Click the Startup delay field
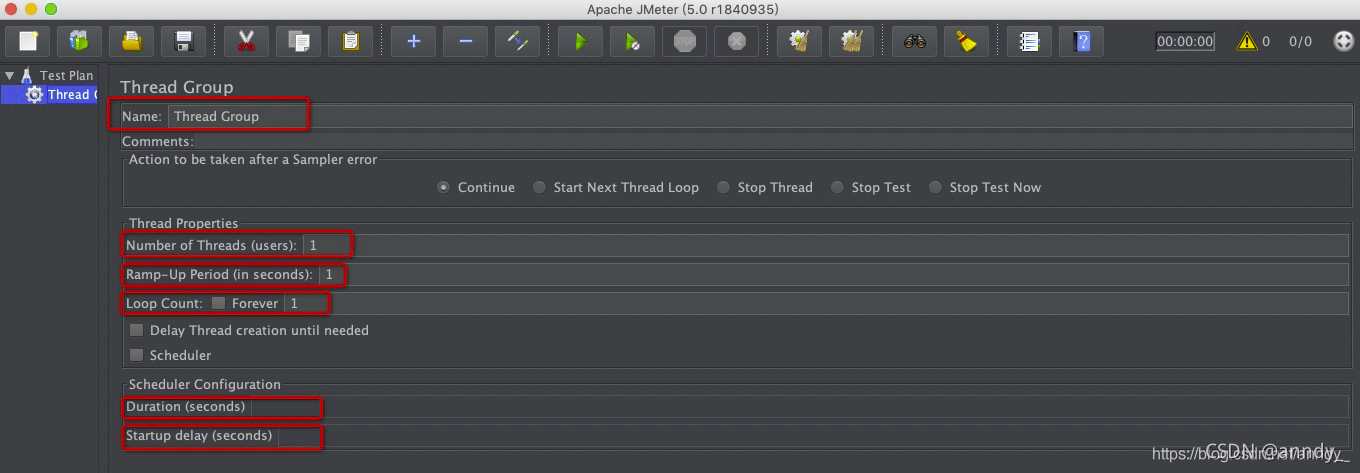This screenshot has width=1360, height=473. 813,436
